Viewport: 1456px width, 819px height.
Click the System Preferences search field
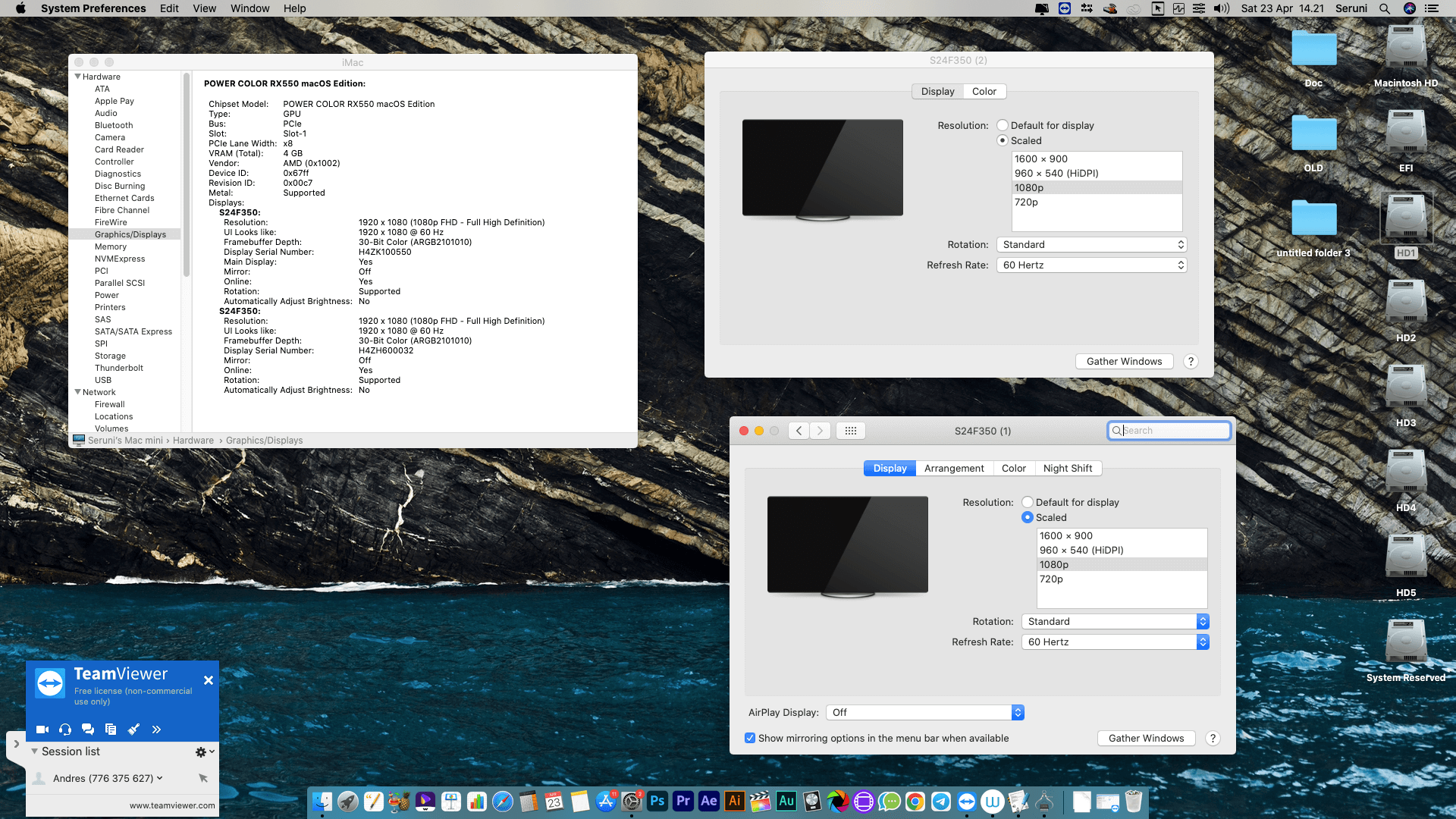pyautogui.click(x=1169, y=431)
